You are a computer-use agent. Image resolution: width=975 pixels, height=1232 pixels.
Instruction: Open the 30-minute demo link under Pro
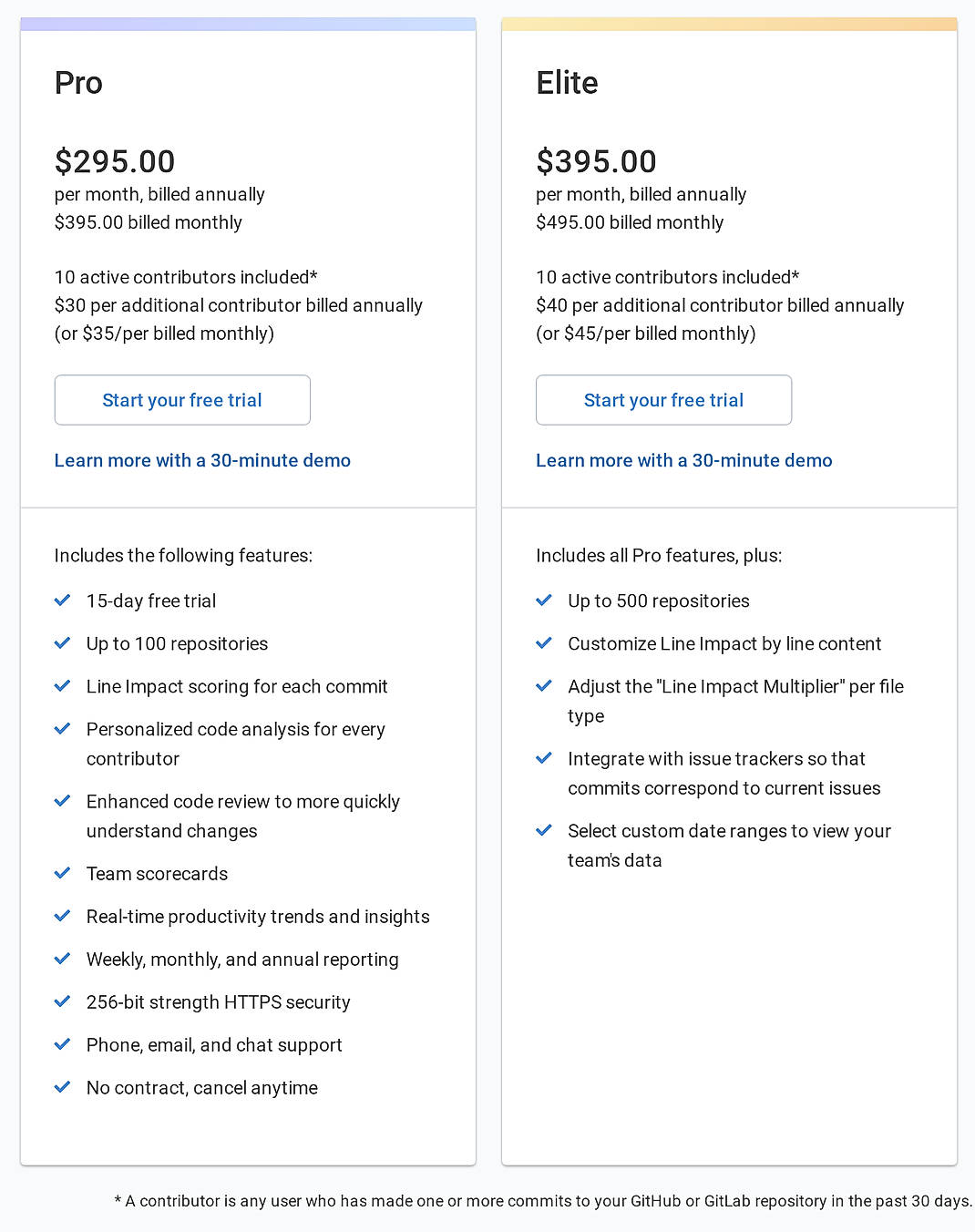click(x=202, y=460)
